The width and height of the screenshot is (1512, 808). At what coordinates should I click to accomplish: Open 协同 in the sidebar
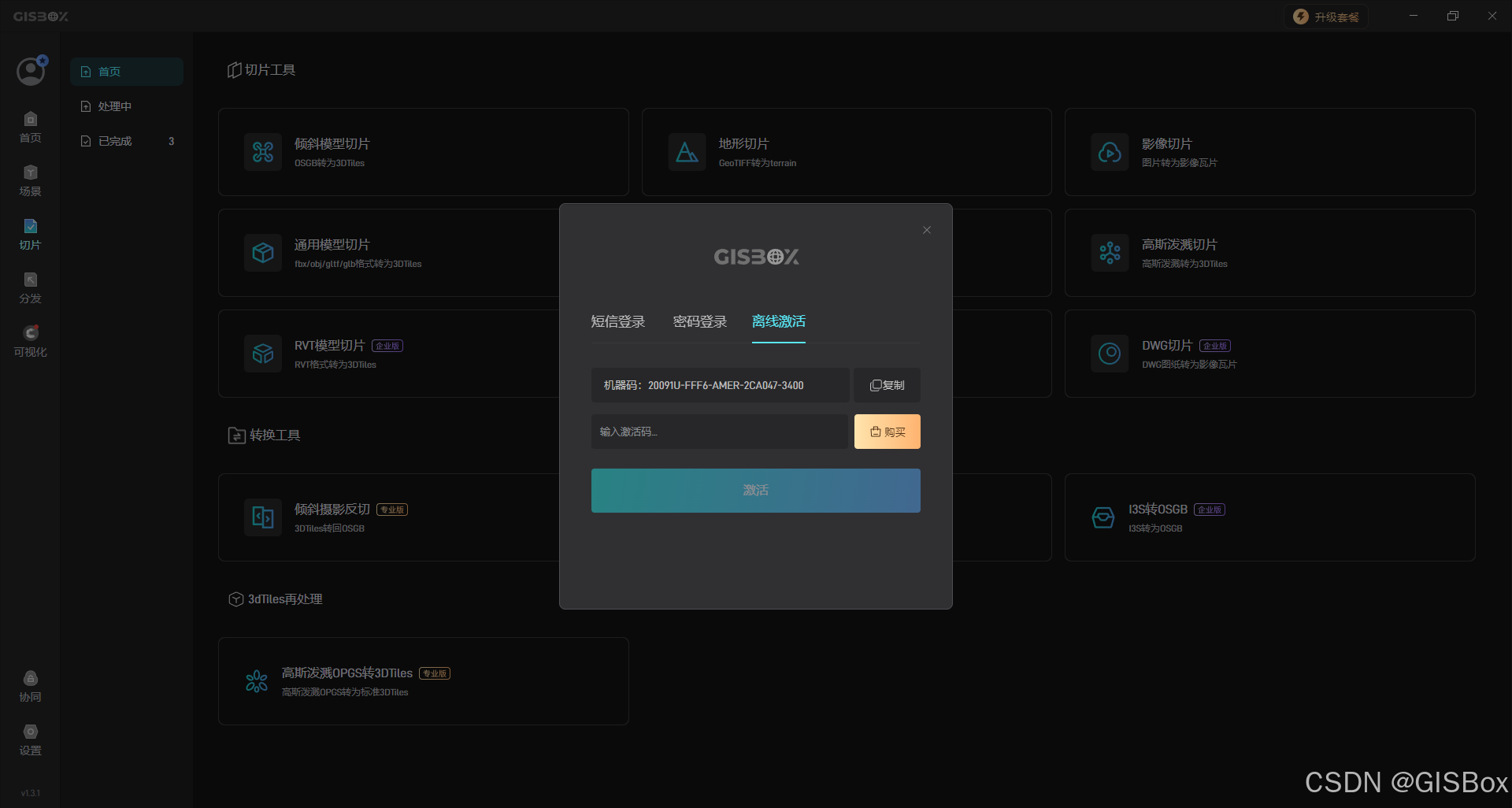point(30,687)
